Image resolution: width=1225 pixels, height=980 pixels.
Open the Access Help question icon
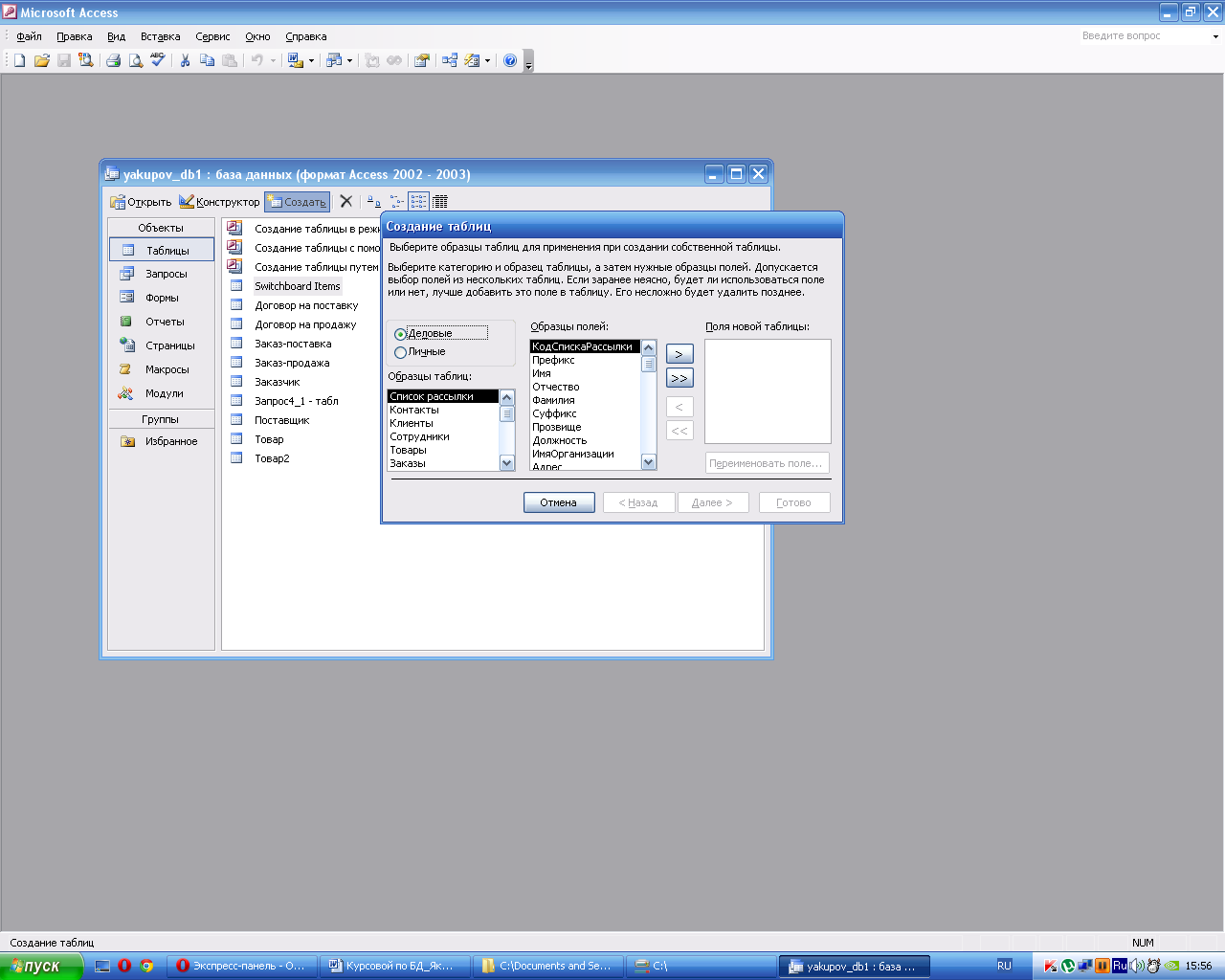coord(510,60)
